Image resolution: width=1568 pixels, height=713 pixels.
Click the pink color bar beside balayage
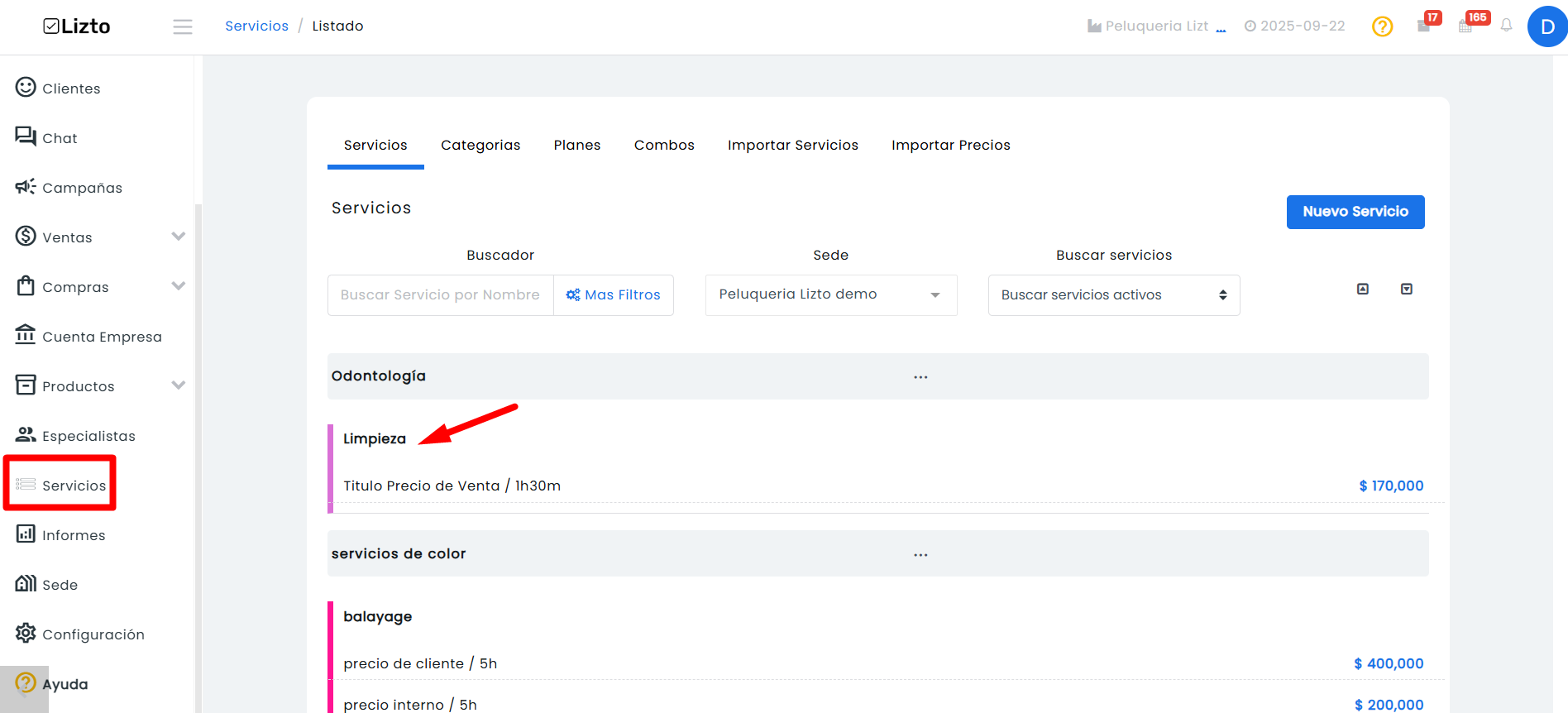[331, 657]
